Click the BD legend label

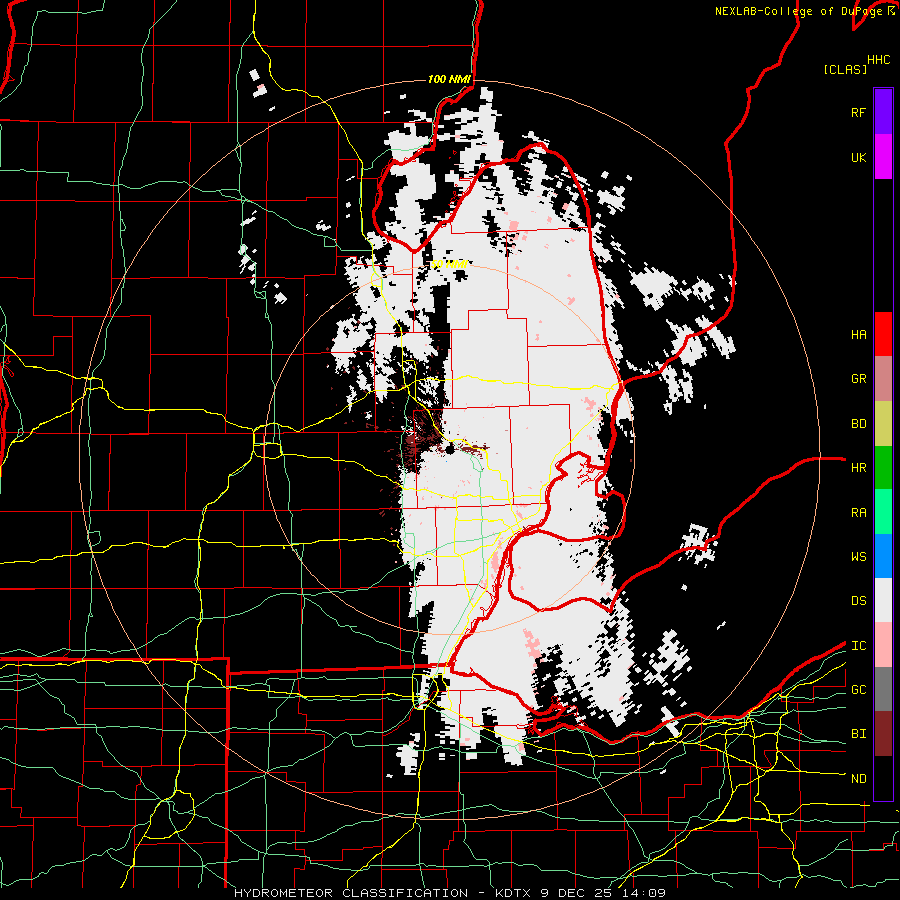(x=859, y=424)
